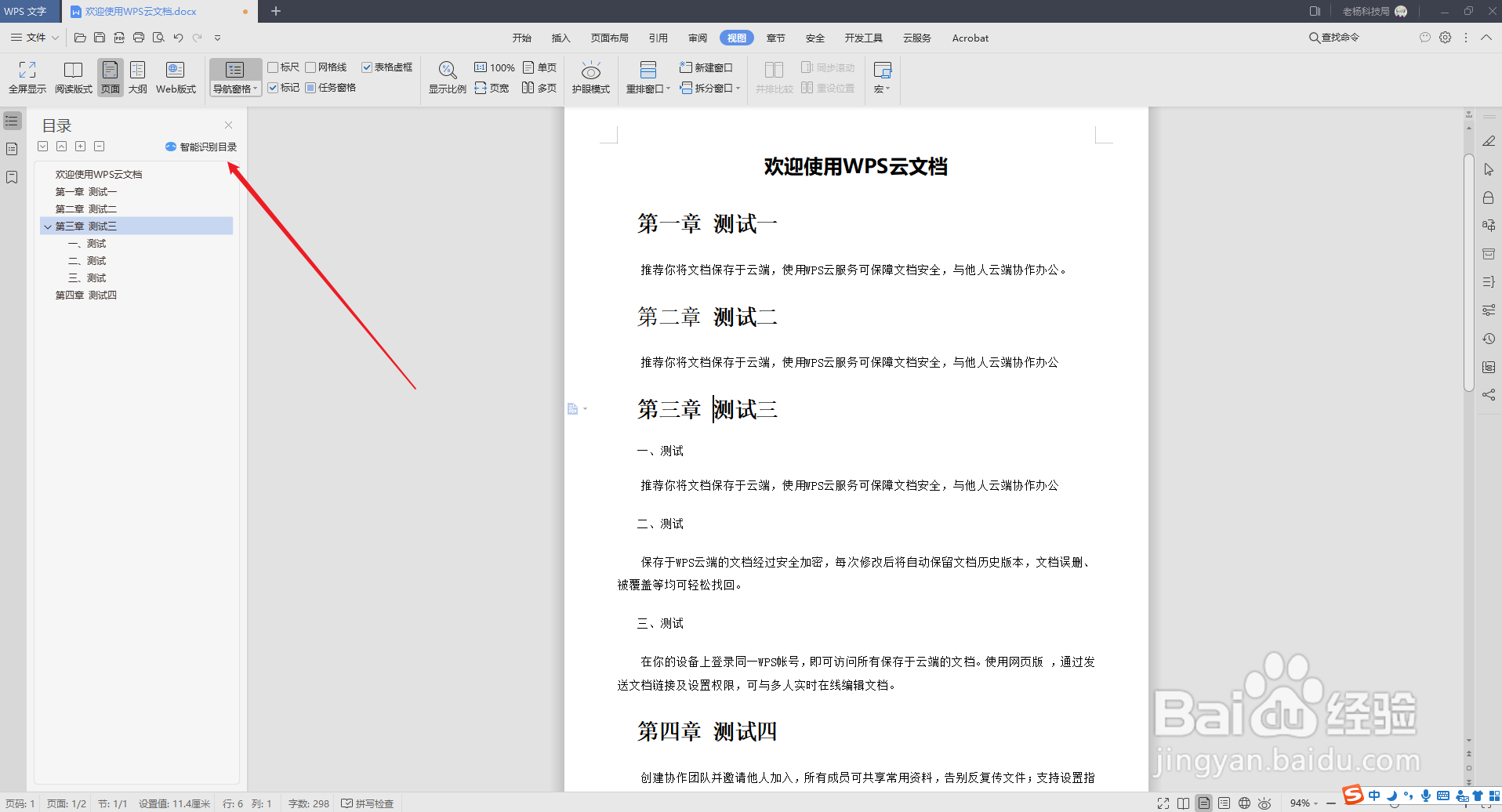Open history clock icon in right sidebar
This screenshot has width=1502, height=812.
pyautogui.click(x=1489, y=339)
